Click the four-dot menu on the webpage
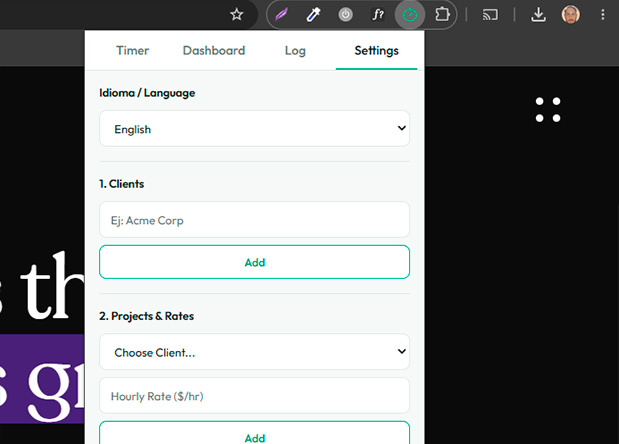Screen dimensions: 619x444 (548, 110)
